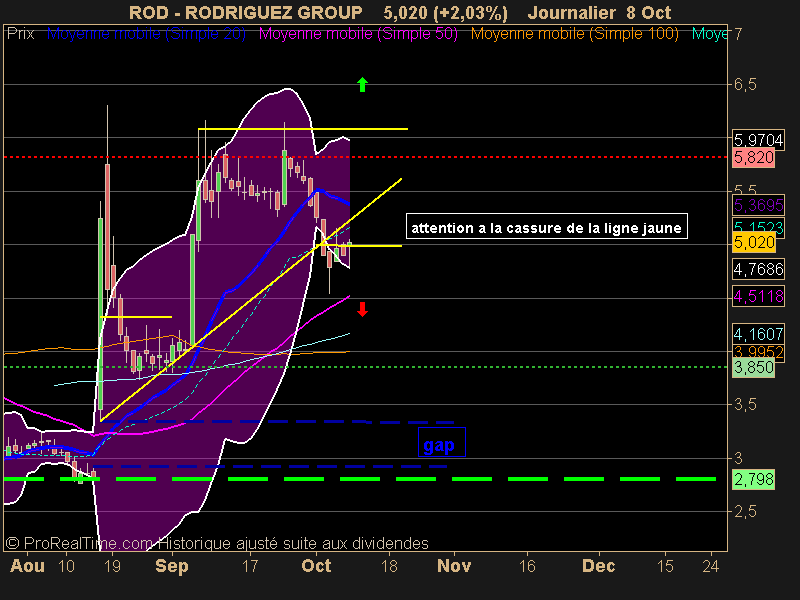Select the orange 3,9952 price label
Image resolution: width=800 pixels, height=600 pixels.
[758, 351]
